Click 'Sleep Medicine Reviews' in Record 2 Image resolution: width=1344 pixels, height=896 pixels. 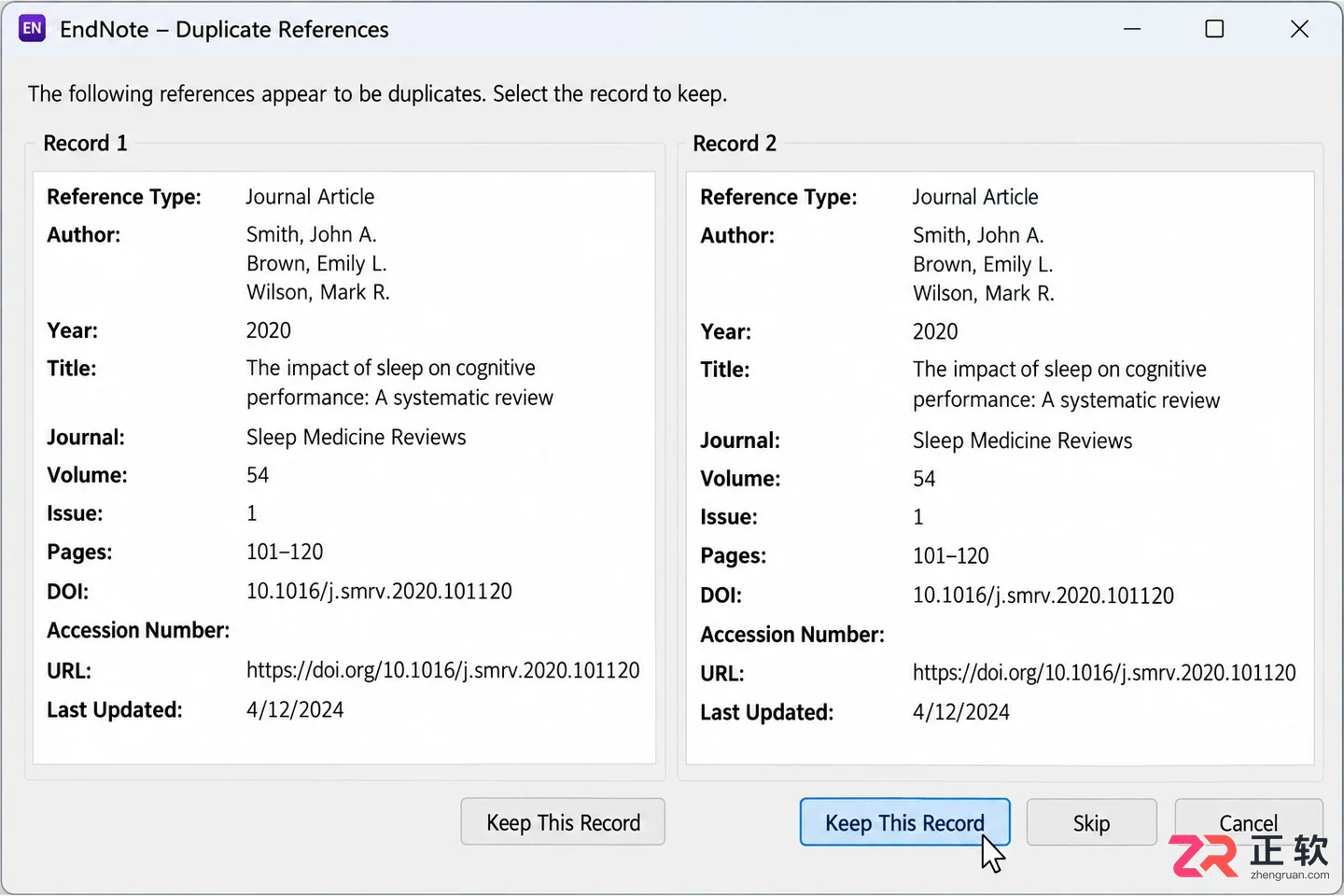pyautogui.click(x=1022, y=441)
